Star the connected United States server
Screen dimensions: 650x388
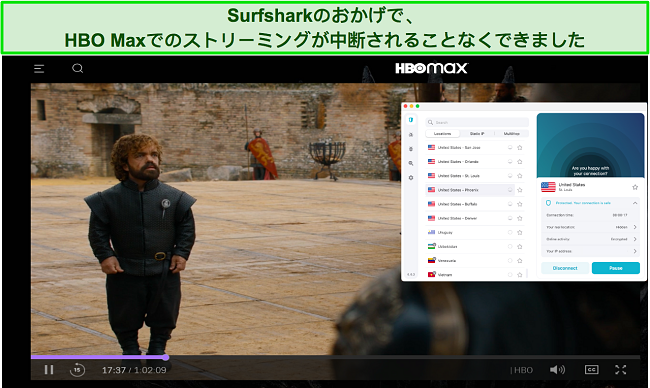[635, 187]
